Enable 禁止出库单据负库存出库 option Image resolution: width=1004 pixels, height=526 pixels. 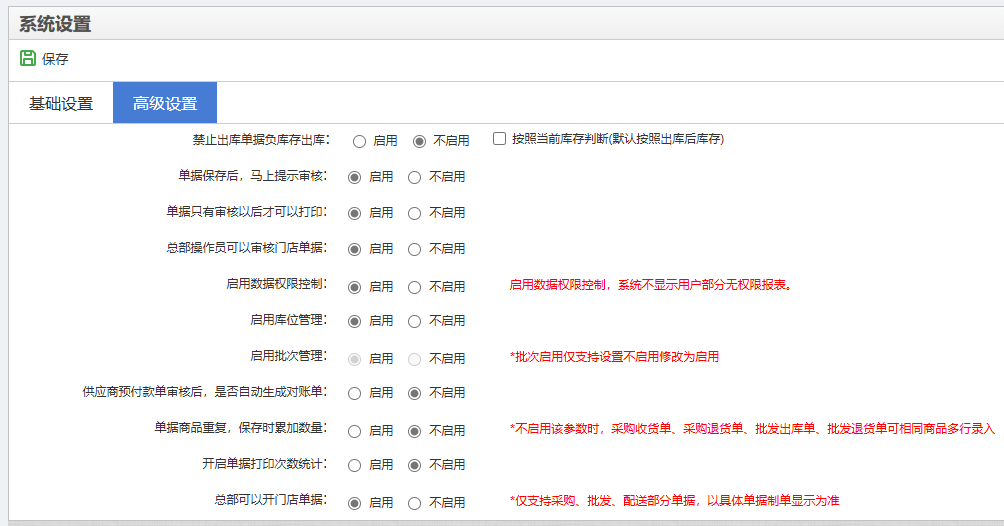(359, 141)
